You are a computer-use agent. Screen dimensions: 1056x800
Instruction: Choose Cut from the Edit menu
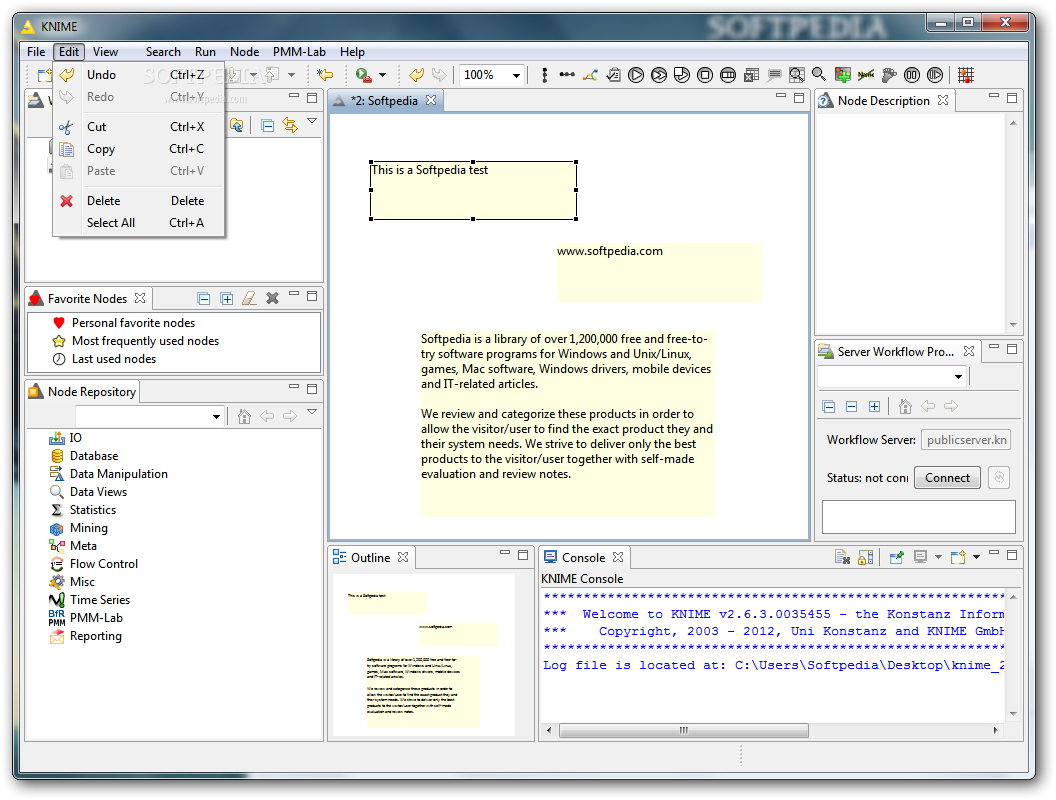(138, 127)
